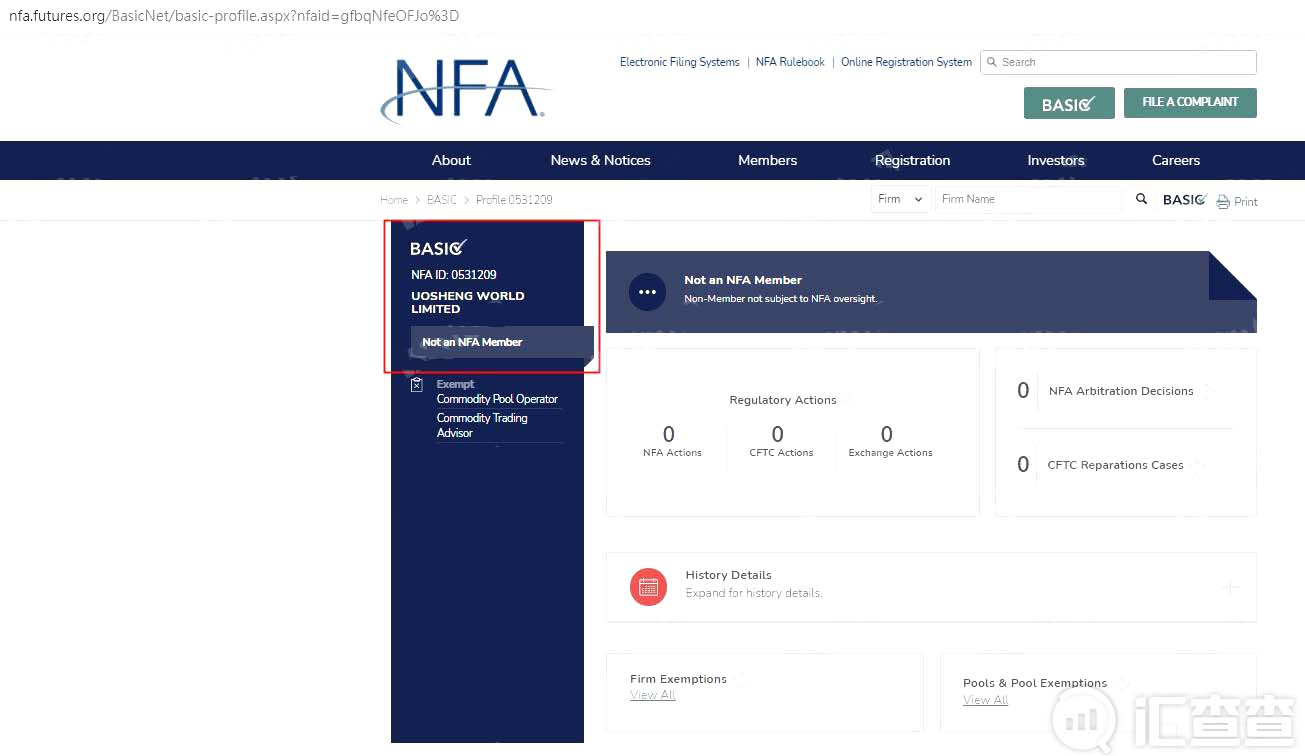This screenshot has width=1305, height=756.
Task: Click the top Search input field
Action: click(x=1118, y=62)
